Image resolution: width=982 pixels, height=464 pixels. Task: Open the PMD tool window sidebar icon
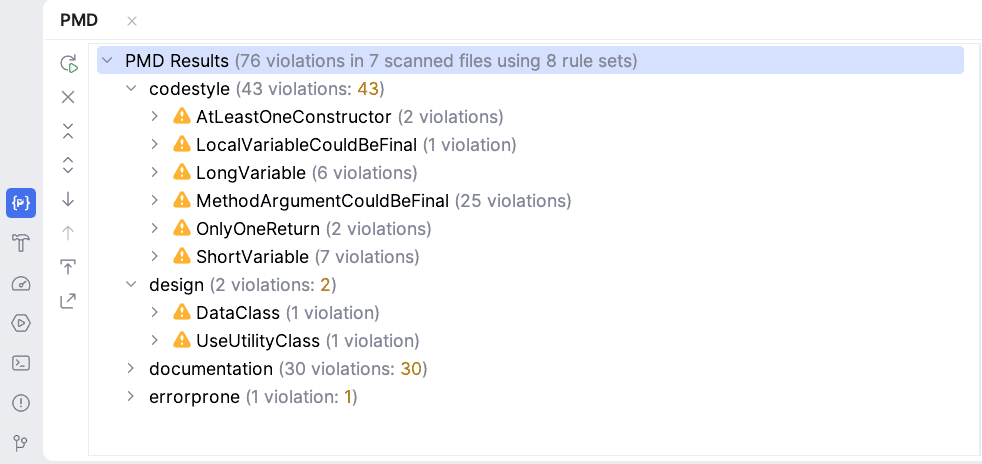click(21, 203)
